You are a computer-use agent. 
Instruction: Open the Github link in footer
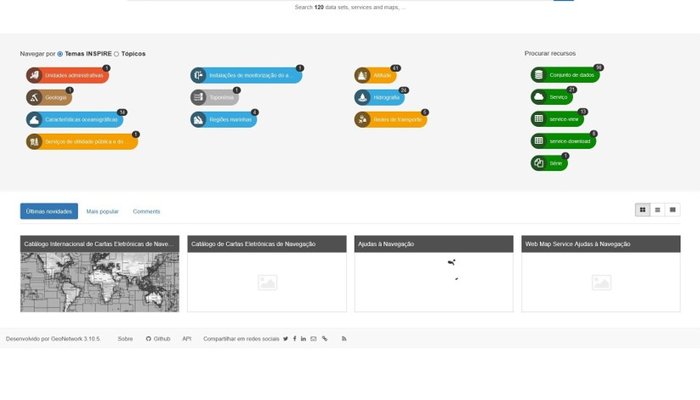[158, 339]
